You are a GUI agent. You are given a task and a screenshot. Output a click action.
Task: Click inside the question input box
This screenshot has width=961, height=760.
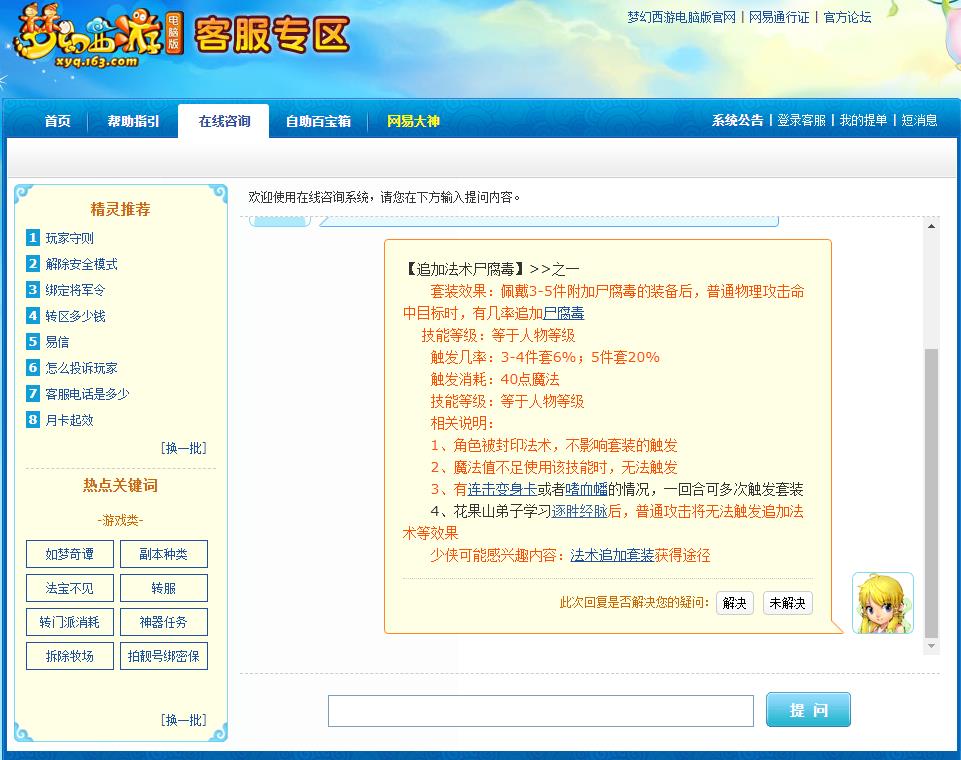coord(540,710)
